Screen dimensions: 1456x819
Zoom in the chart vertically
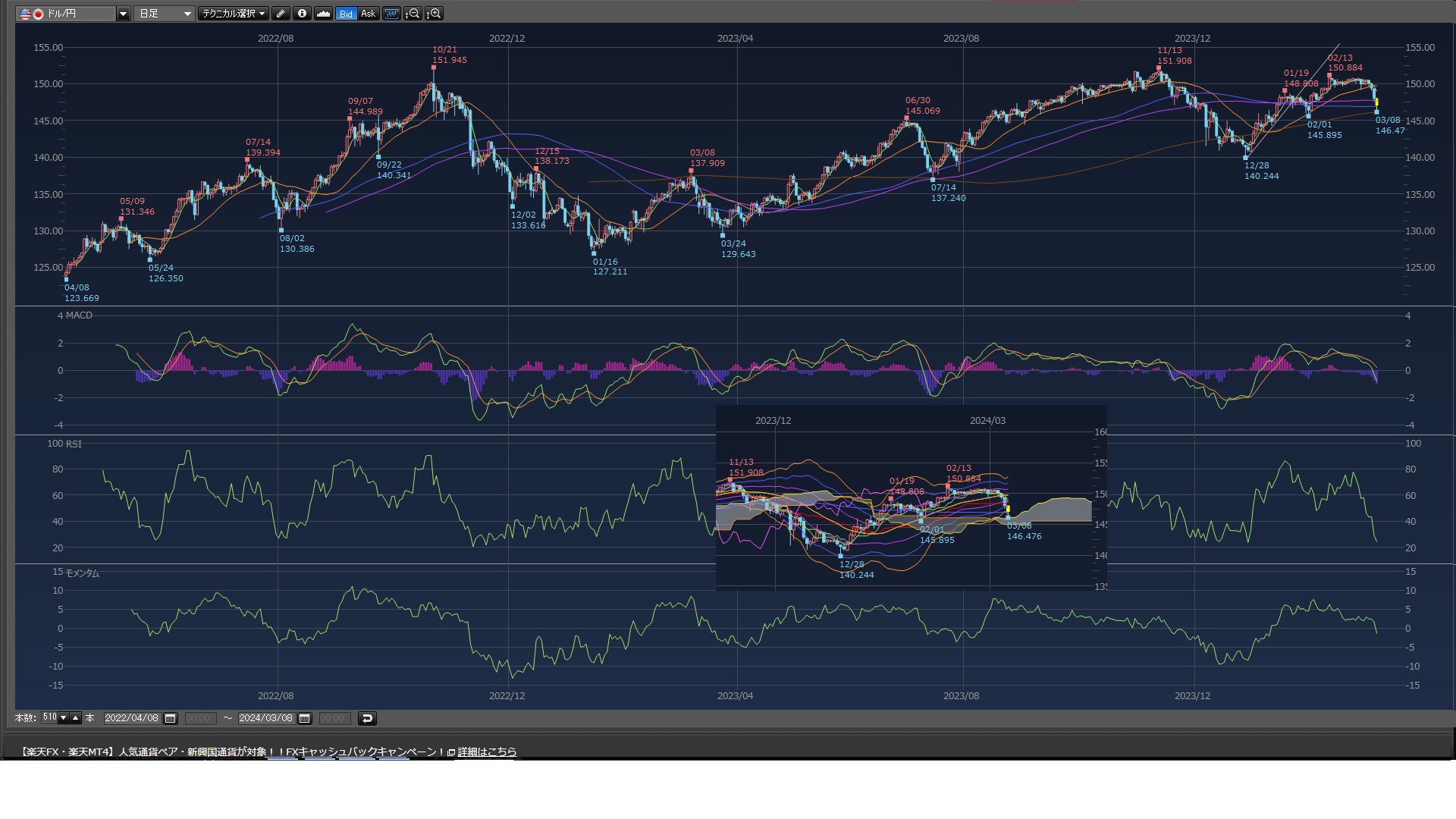(x=434, y=14)
